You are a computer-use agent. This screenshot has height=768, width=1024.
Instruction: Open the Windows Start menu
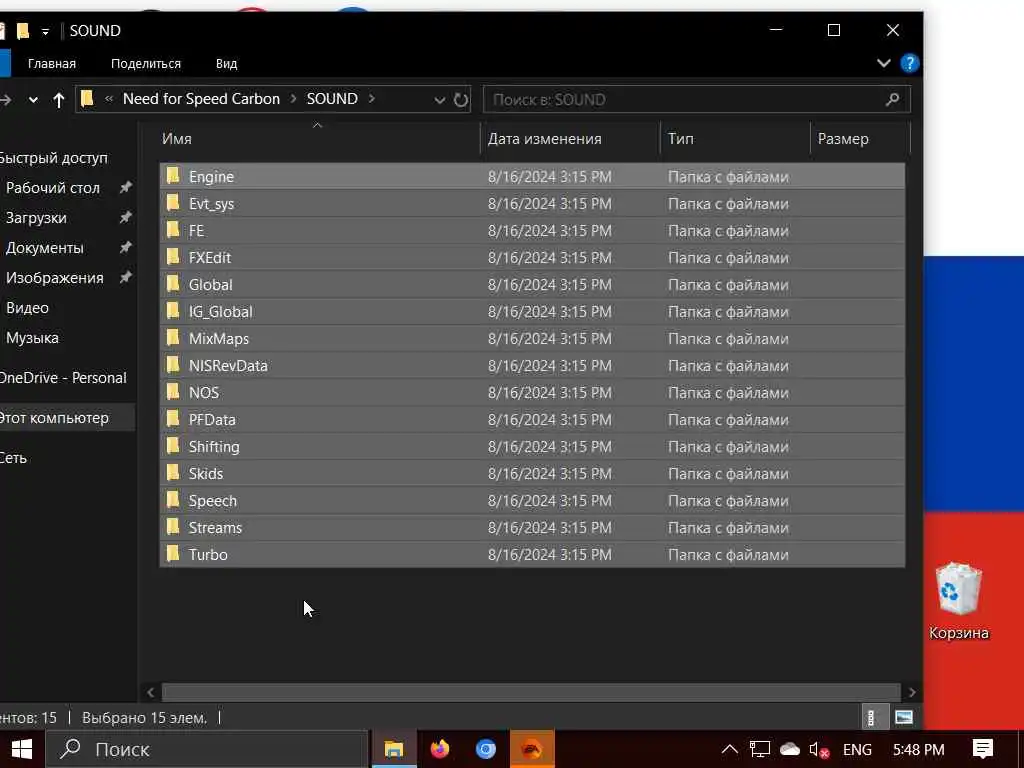[22, 749]
